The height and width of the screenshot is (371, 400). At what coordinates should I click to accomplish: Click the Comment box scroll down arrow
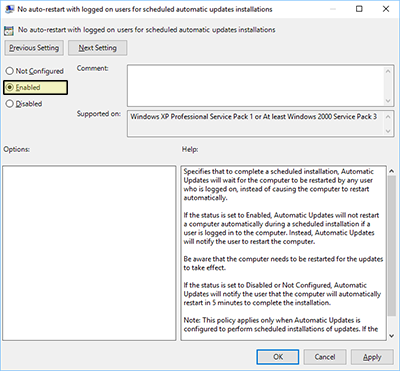click(388, 101)
